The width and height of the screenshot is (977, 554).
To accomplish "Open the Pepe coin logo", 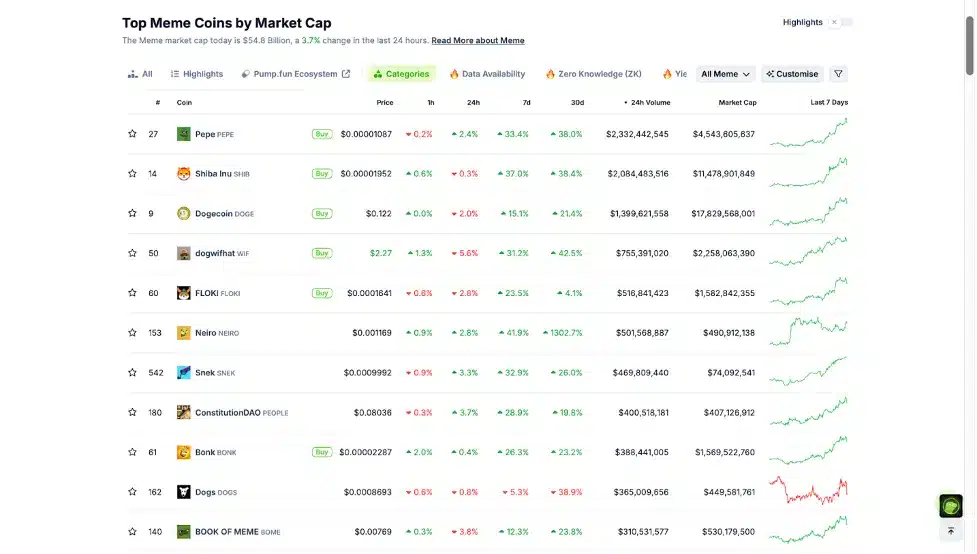I will pyautogui.click(x=183, y=134).
